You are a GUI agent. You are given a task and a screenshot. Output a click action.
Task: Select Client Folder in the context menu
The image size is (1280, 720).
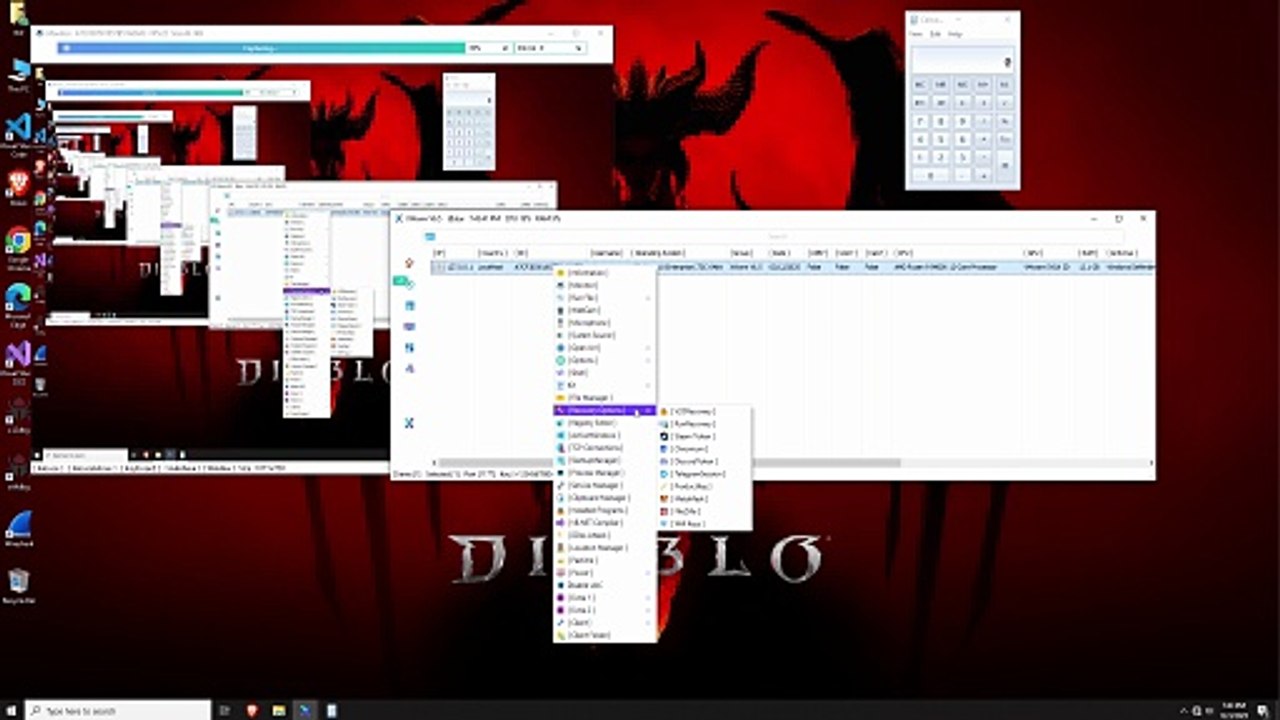point(604,635)
